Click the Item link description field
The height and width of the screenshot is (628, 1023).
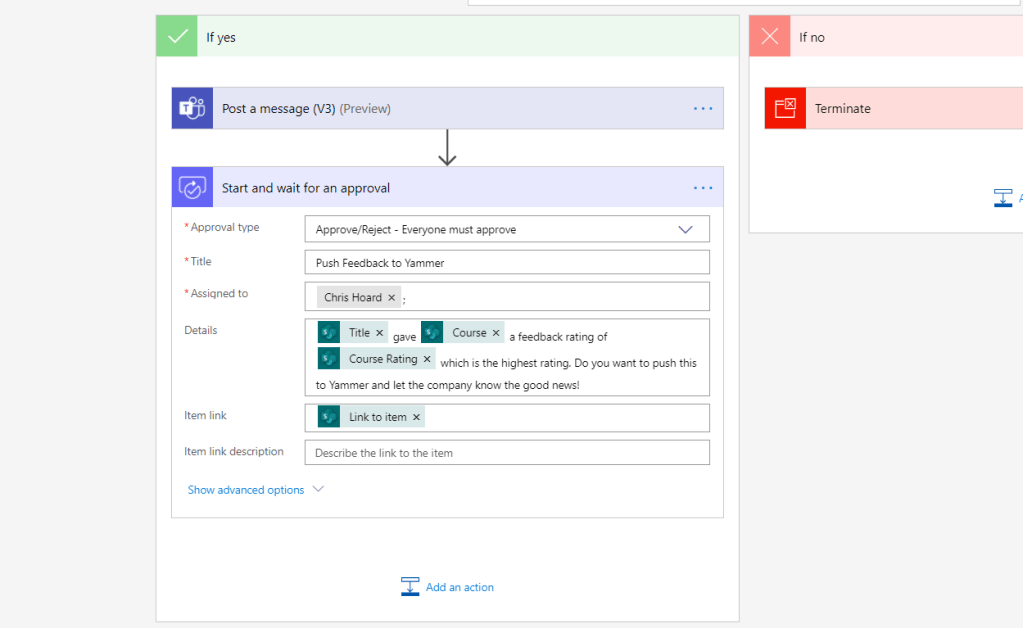(x=507, y=453)
